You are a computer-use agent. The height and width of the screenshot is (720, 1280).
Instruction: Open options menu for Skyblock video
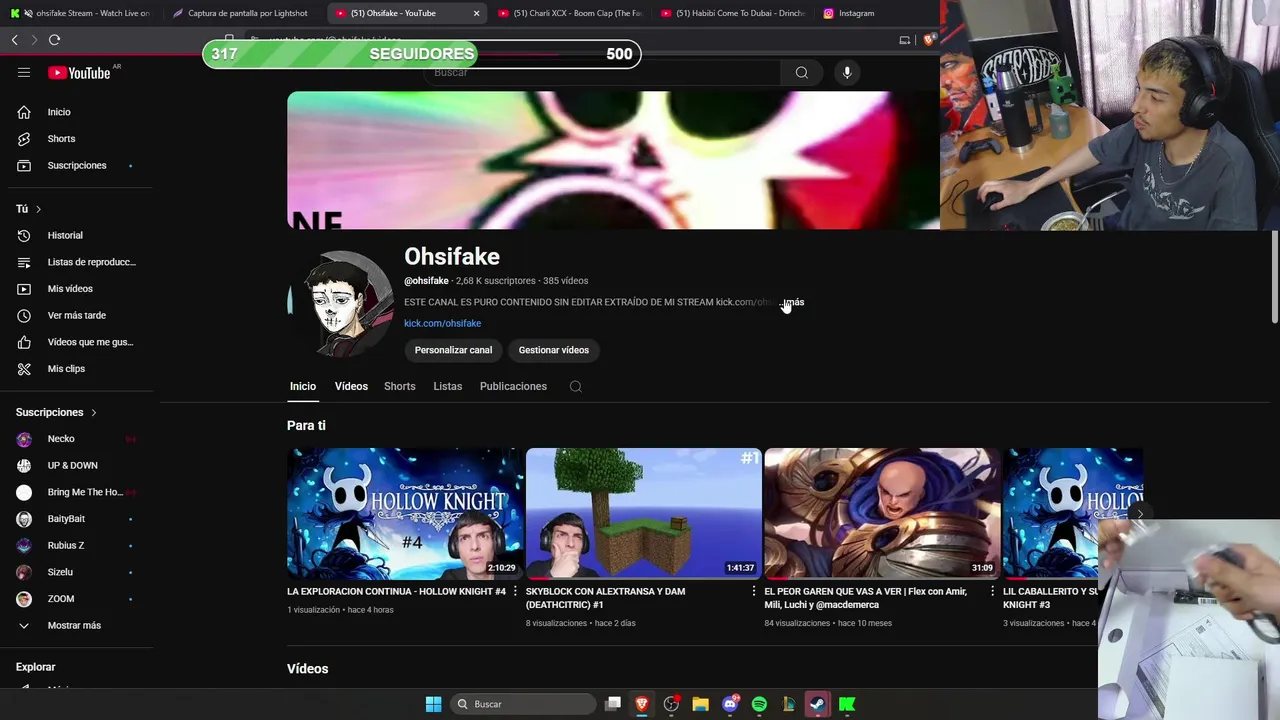click(x=753, y=591)
